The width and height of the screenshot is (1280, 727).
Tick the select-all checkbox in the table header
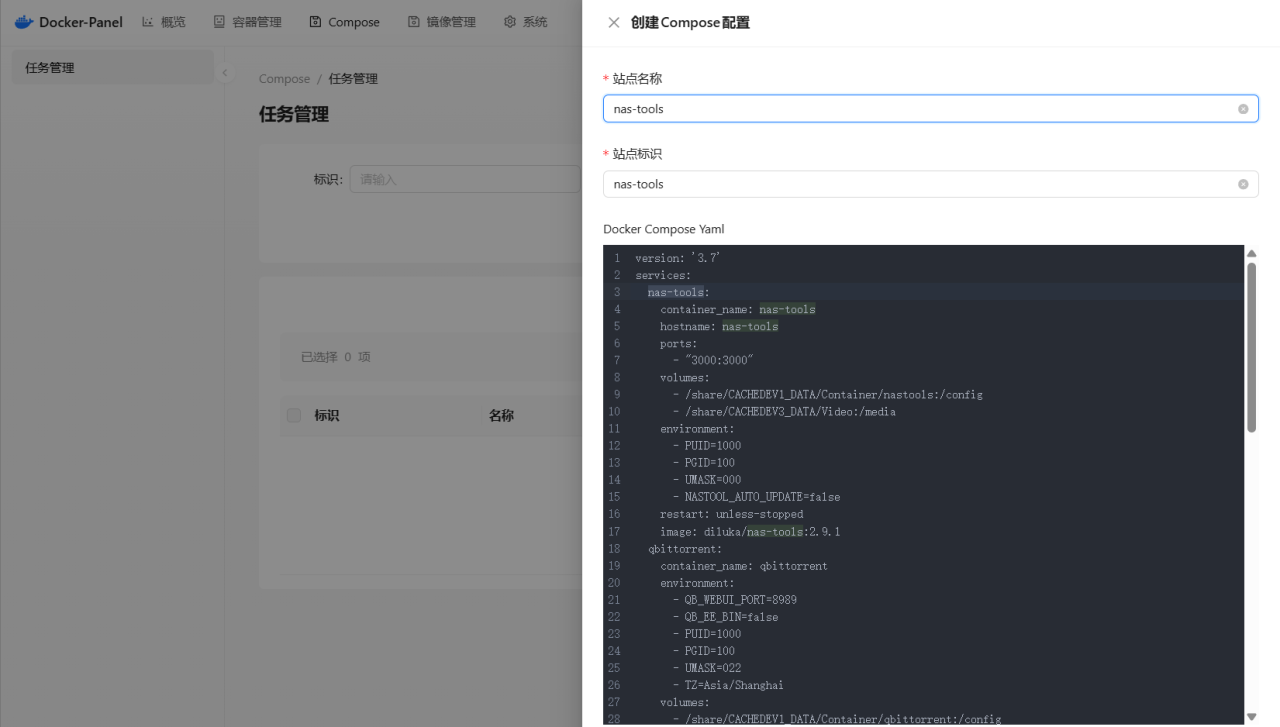(294, 415)
